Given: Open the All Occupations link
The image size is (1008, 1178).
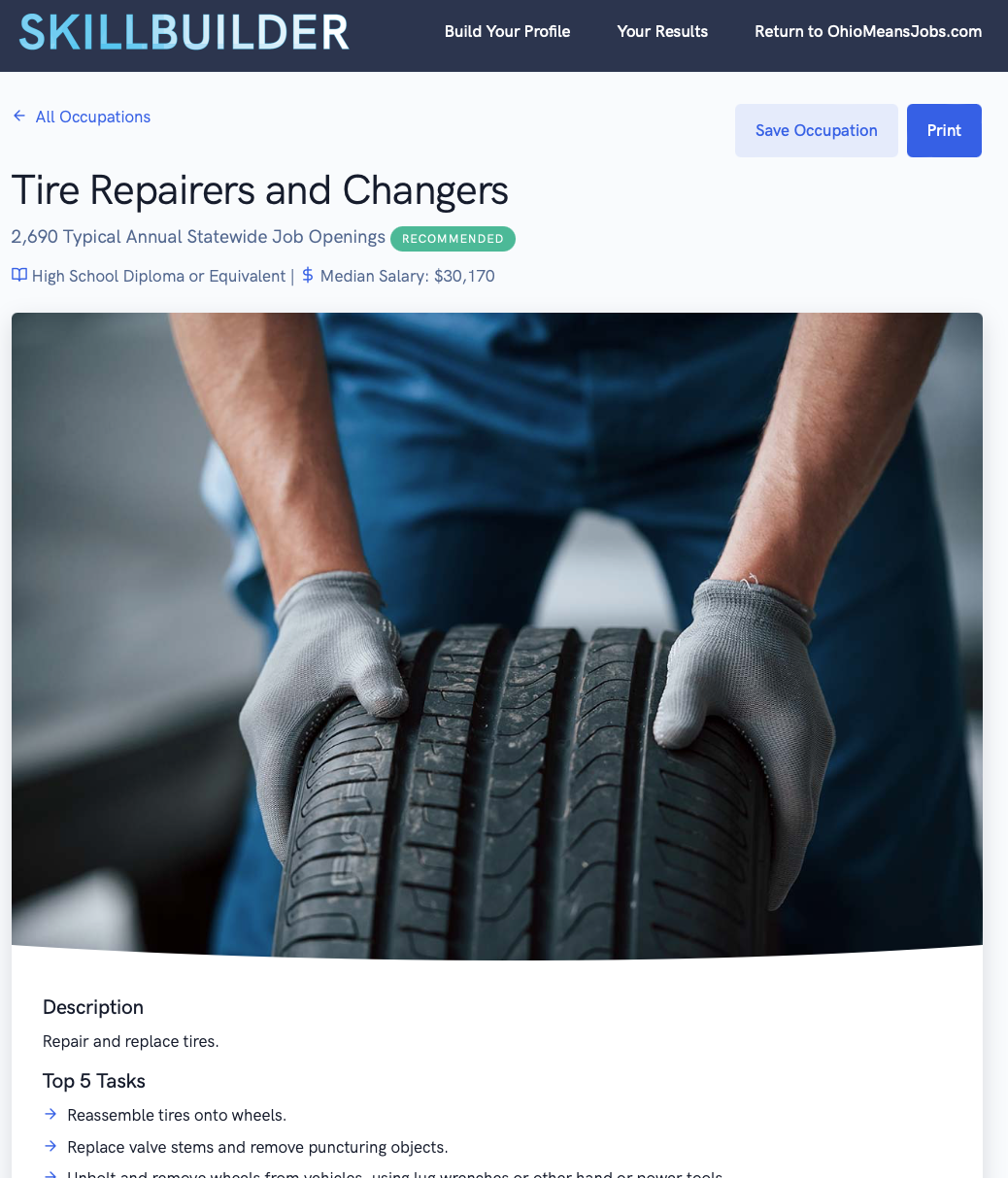Looking at the screenshot, I should (x=93, y=117).
